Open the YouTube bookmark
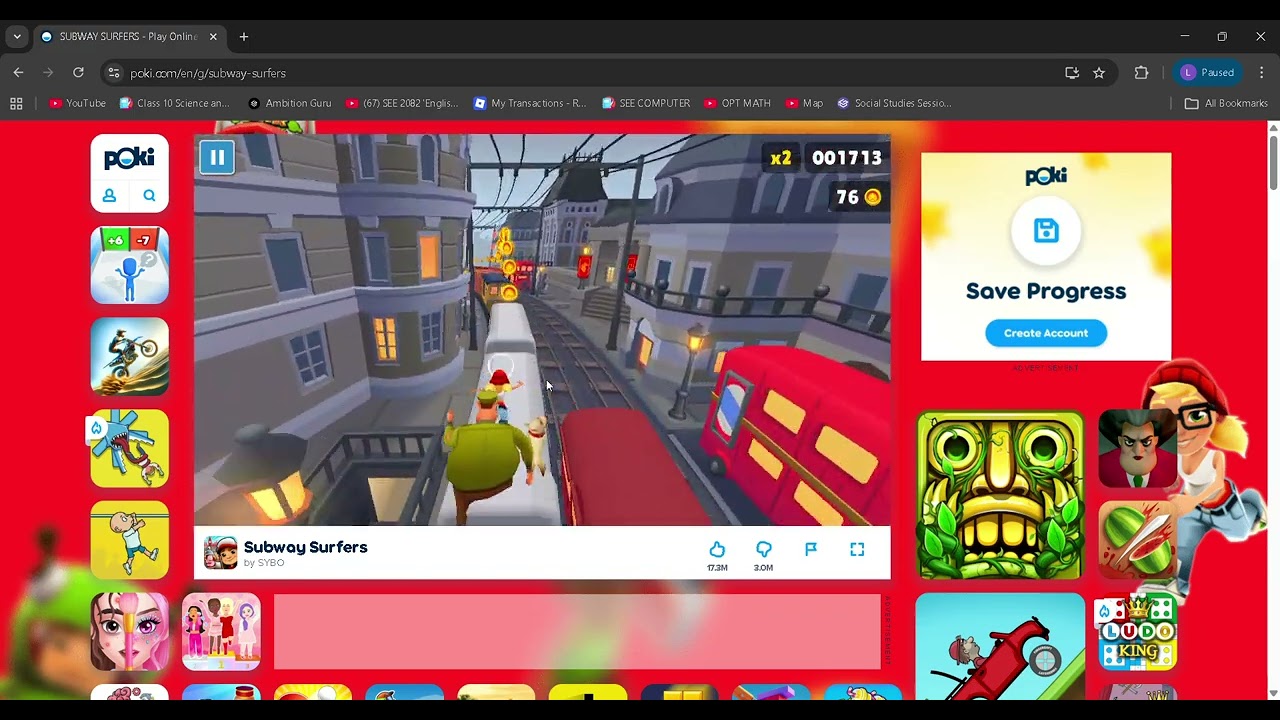The height and width of the screenshot is (720, 1280). coord(77,103)
